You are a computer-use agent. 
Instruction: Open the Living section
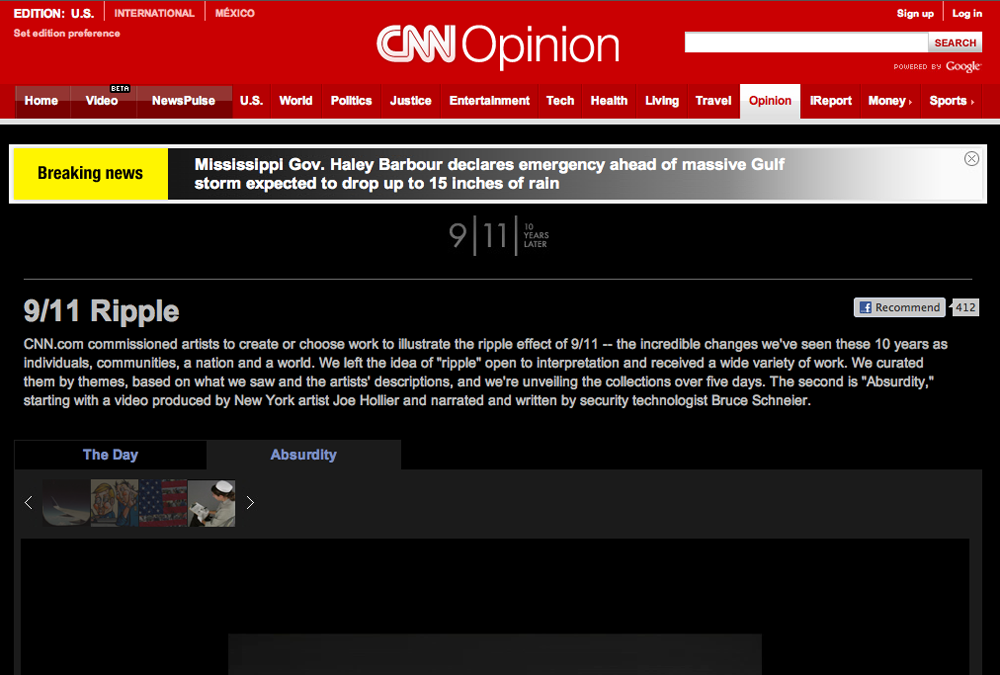point(661,101)
